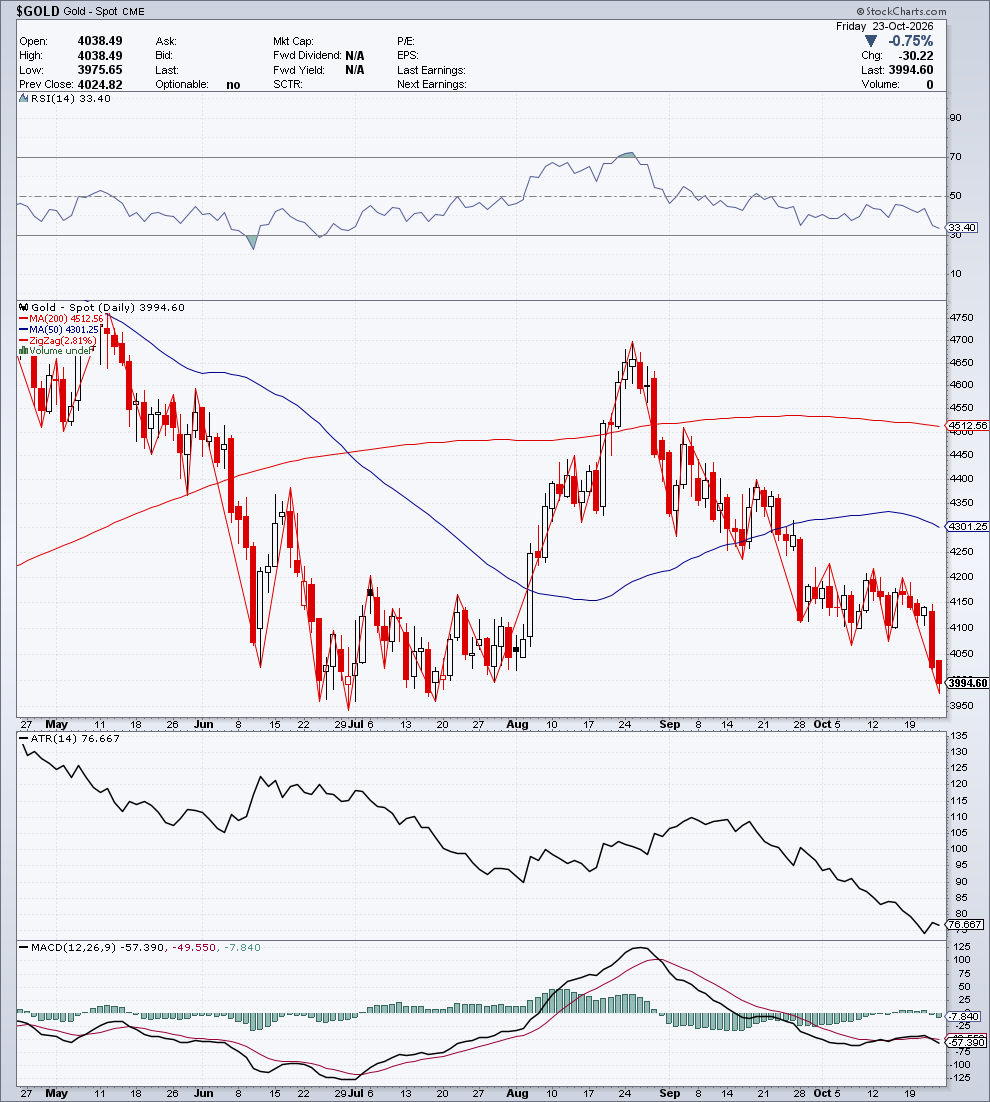Screen dimensions: 990x1102
Task: Click the header Last value 3994.60
Action: tap(911, 70)
